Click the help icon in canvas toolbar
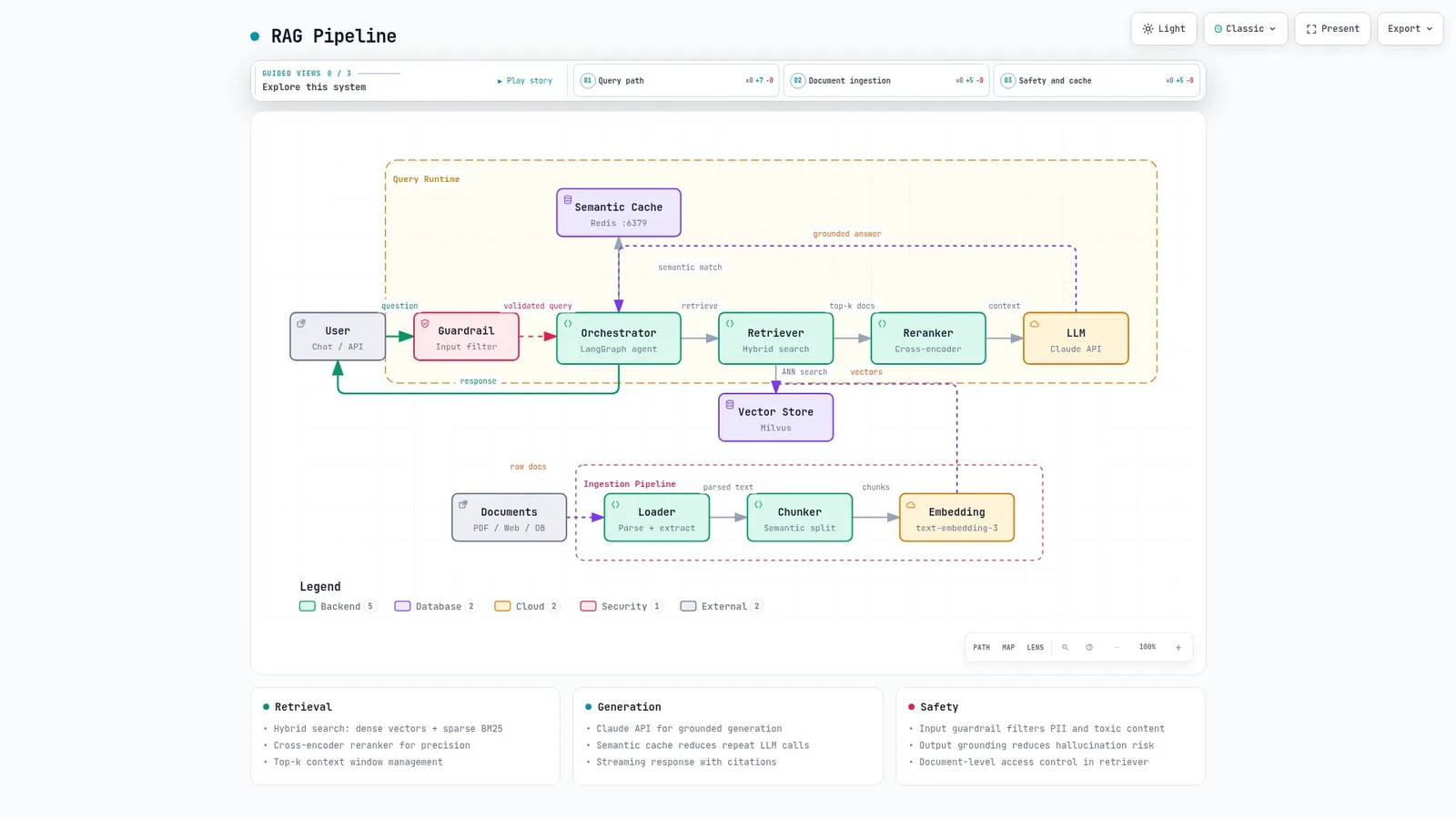 (x=1089, y=647)
